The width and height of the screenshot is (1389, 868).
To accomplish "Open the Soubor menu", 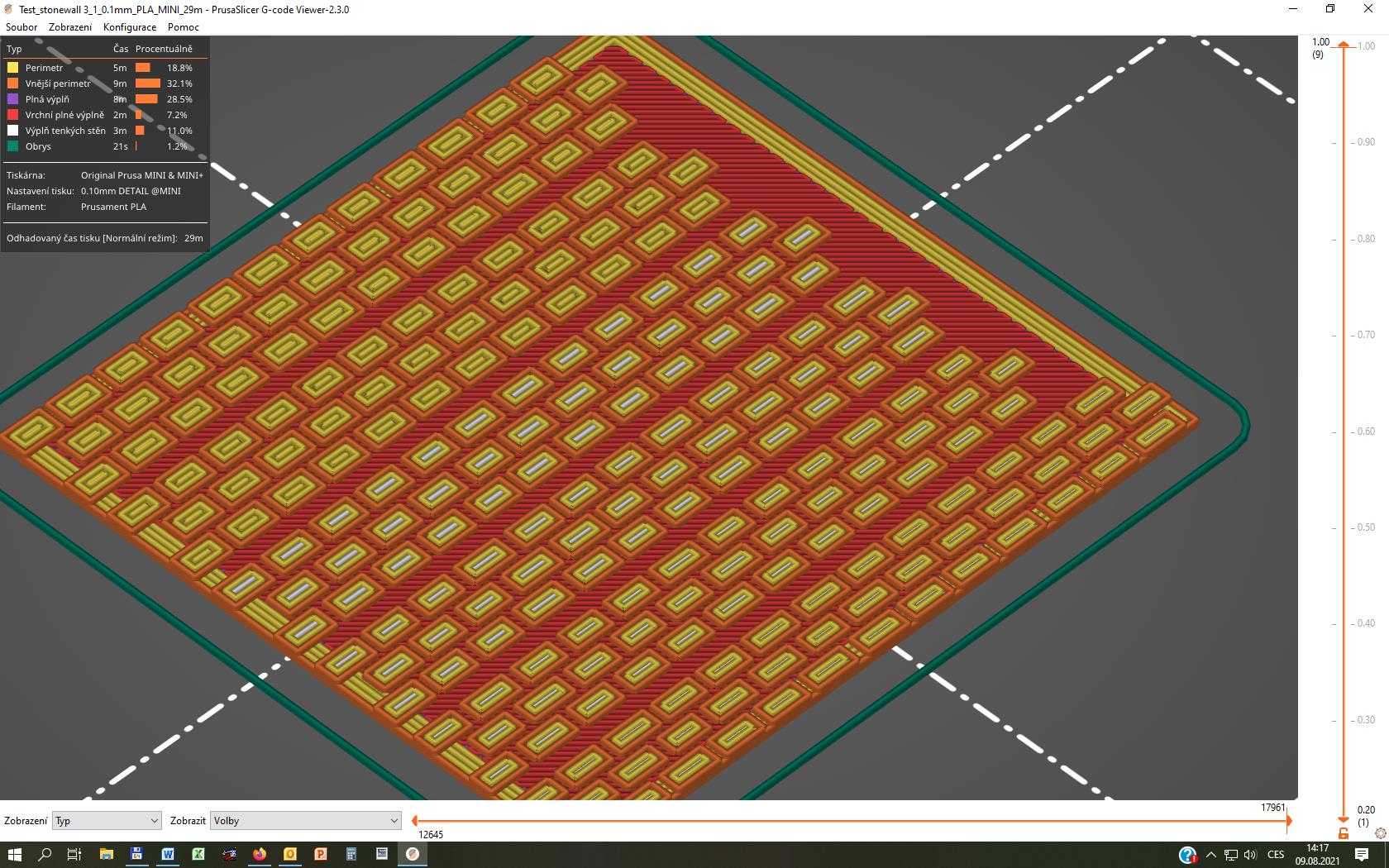I will click(21, 27).
